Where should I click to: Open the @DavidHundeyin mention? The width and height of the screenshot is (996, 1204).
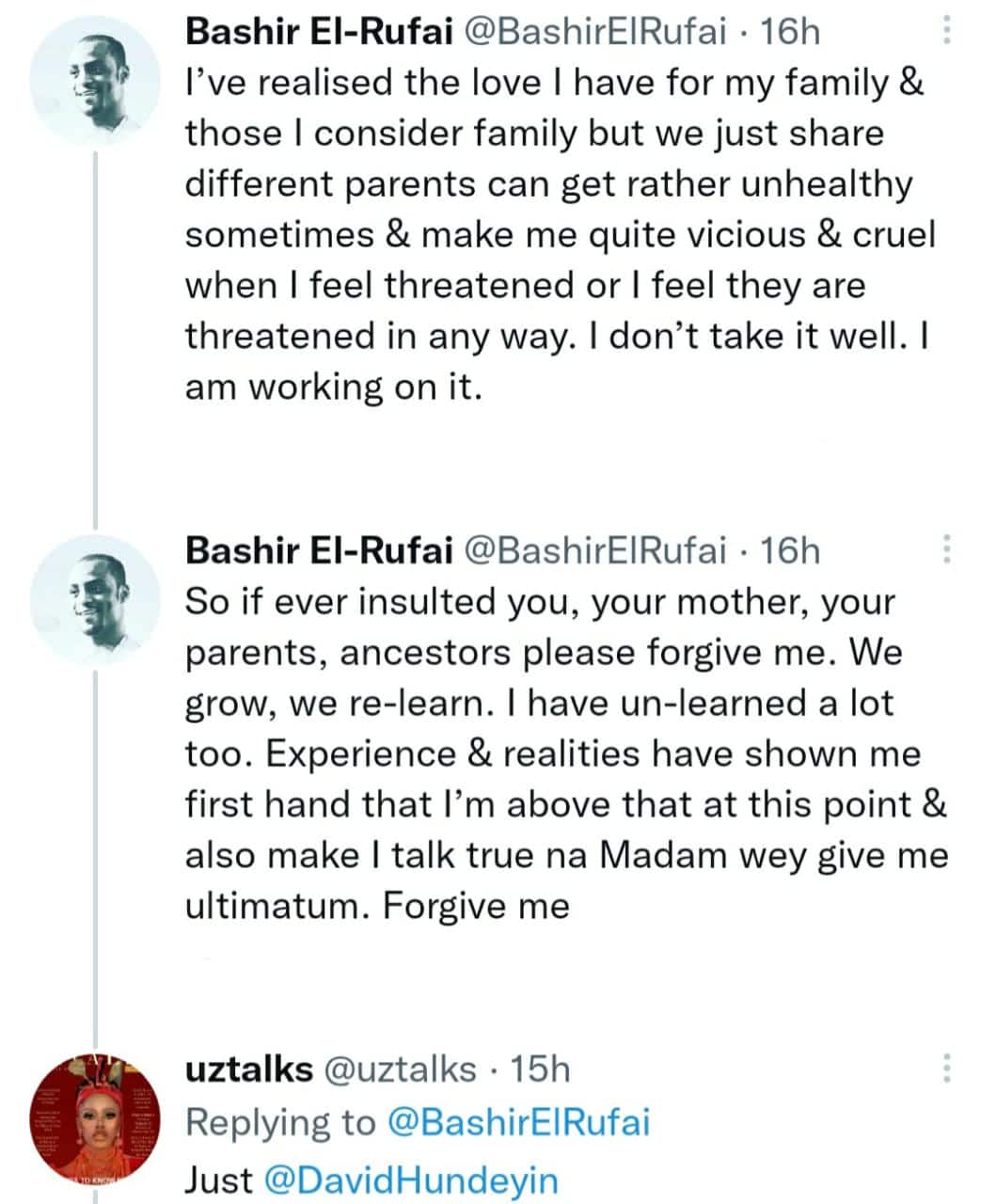[410, 1180]
